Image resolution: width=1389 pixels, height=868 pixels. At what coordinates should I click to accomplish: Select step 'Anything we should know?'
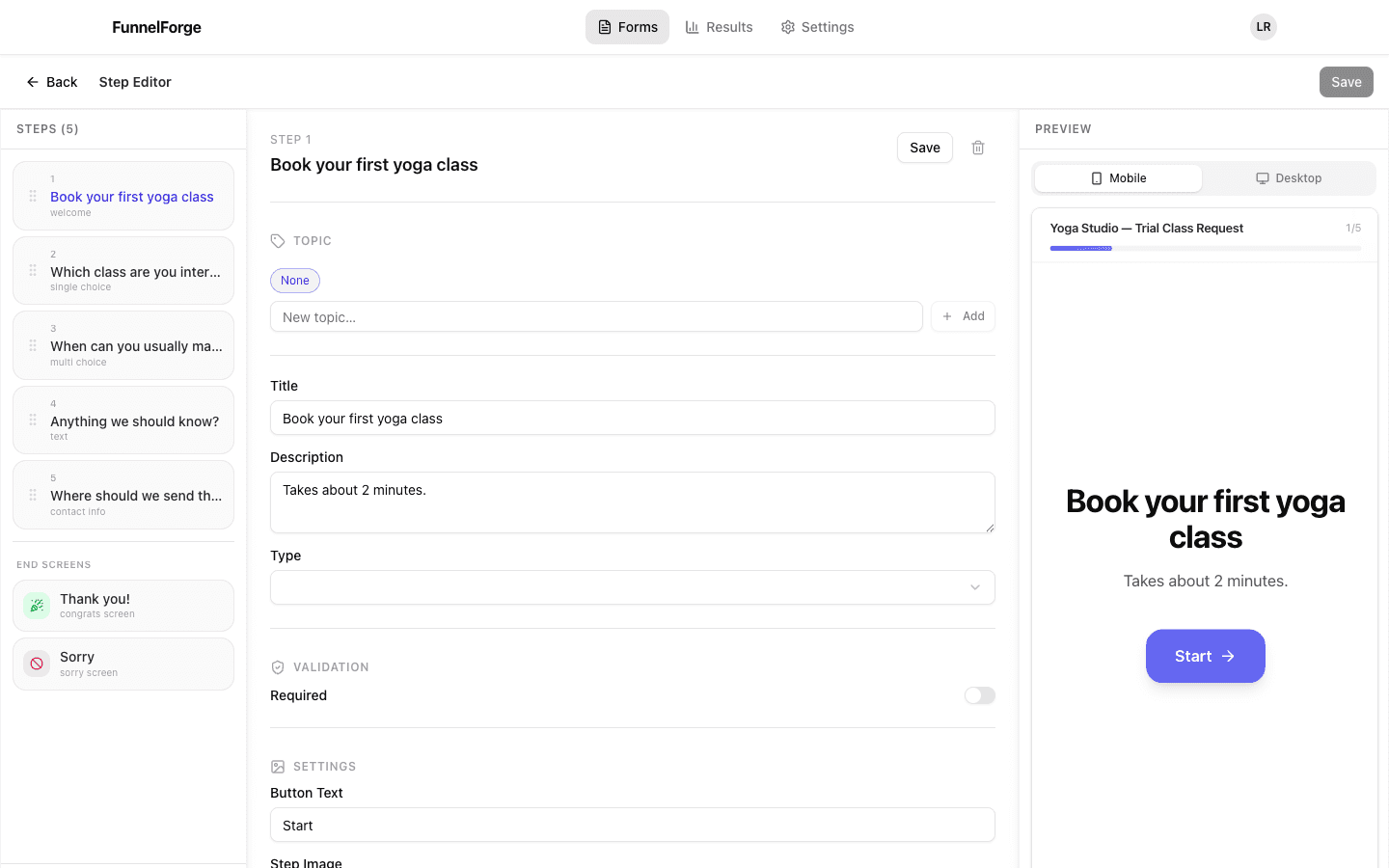(123, 420)
